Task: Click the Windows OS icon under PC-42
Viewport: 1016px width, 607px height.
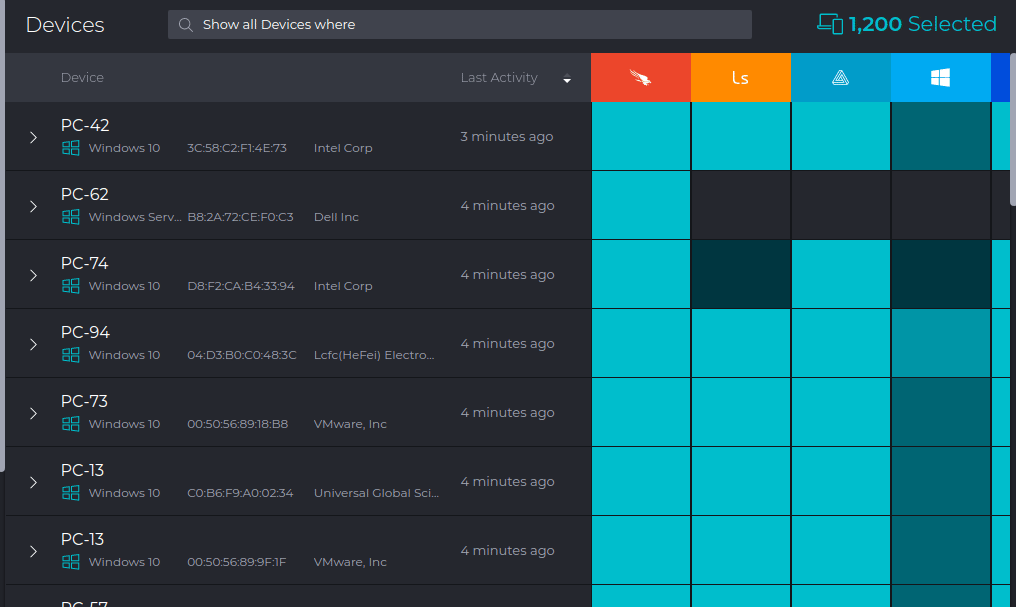Action: pyautogui.click(x=70, y=148)
